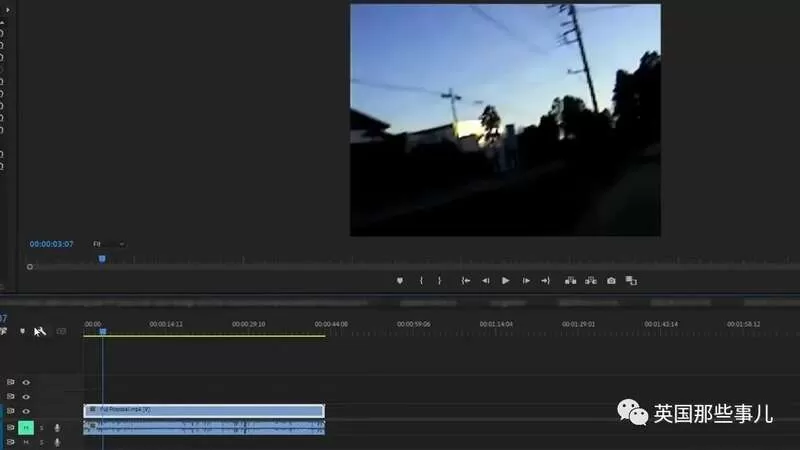Jump to the In point
Screen dimensions: 800x450
[x=466, y=281]
